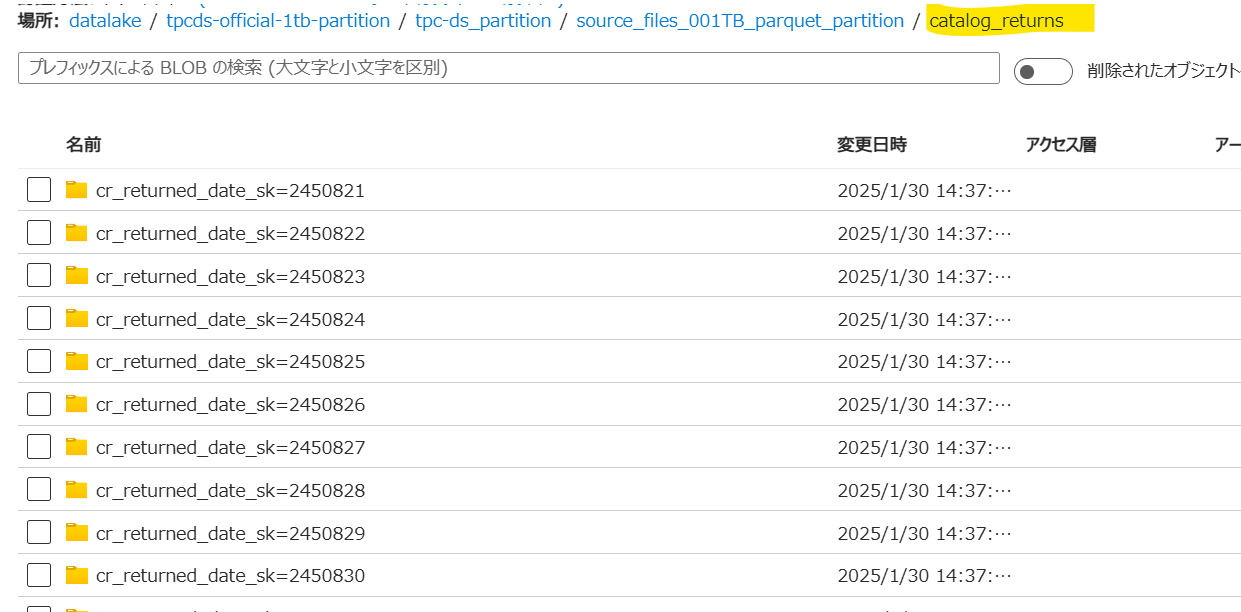Click folder icon of cr_returned_date_sk=2450825
This screenshot has height=612, width=1241.
77,361
